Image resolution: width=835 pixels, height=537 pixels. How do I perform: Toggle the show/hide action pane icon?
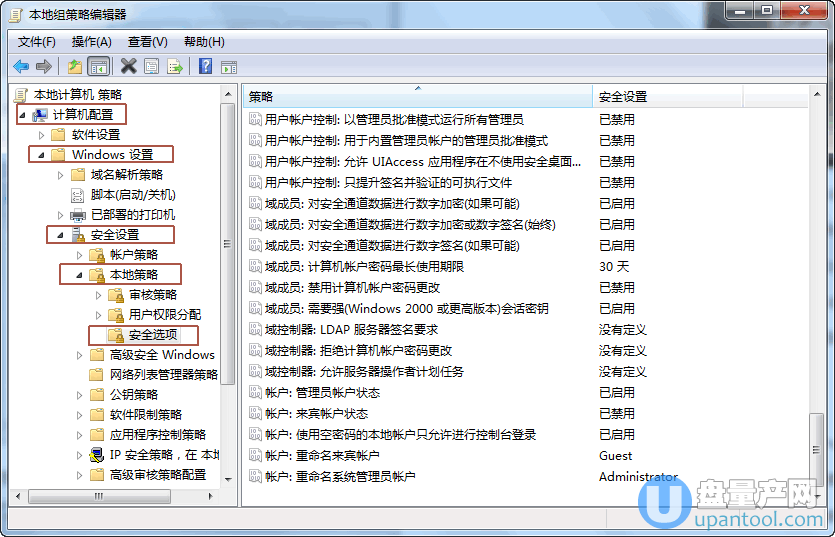point(229,67)
